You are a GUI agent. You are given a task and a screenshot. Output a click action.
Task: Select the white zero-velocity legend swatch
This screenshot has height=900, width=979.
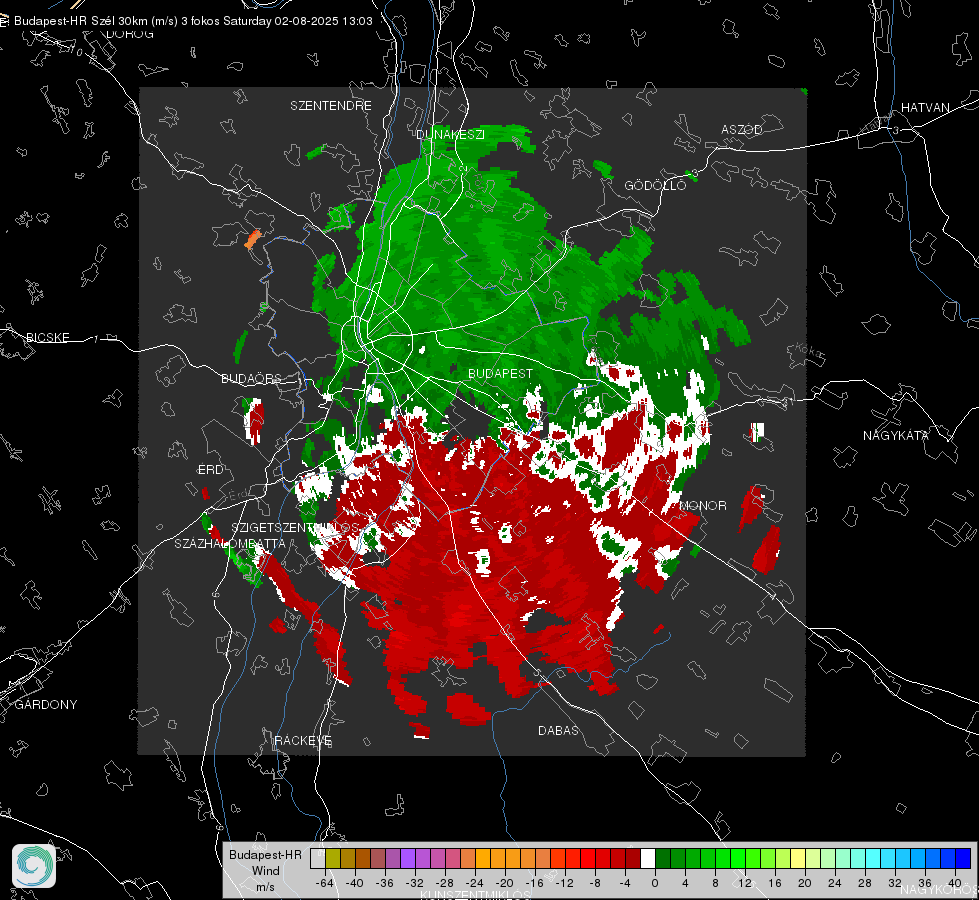tap(648, 859)
